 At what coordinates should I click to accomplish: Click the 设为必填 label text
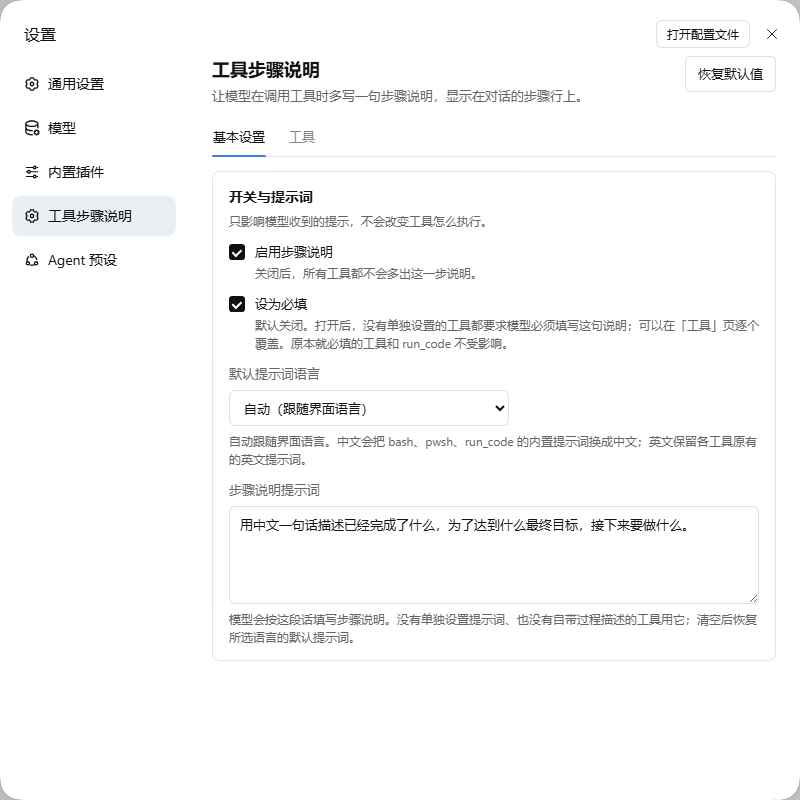click(x=281, y=304)
